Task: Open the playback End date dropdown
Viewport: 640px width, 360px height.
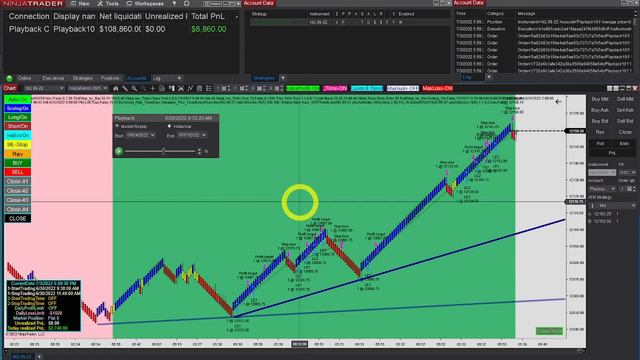Action: (x=192, y=135)
